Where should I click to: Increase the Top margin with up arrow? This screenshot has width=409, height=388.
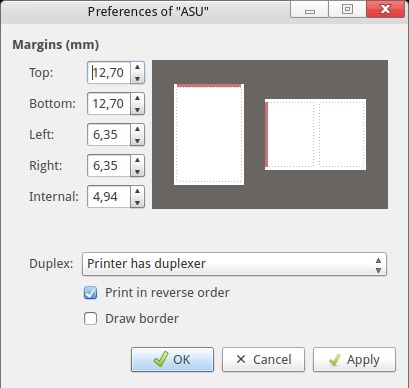point(137,67)
